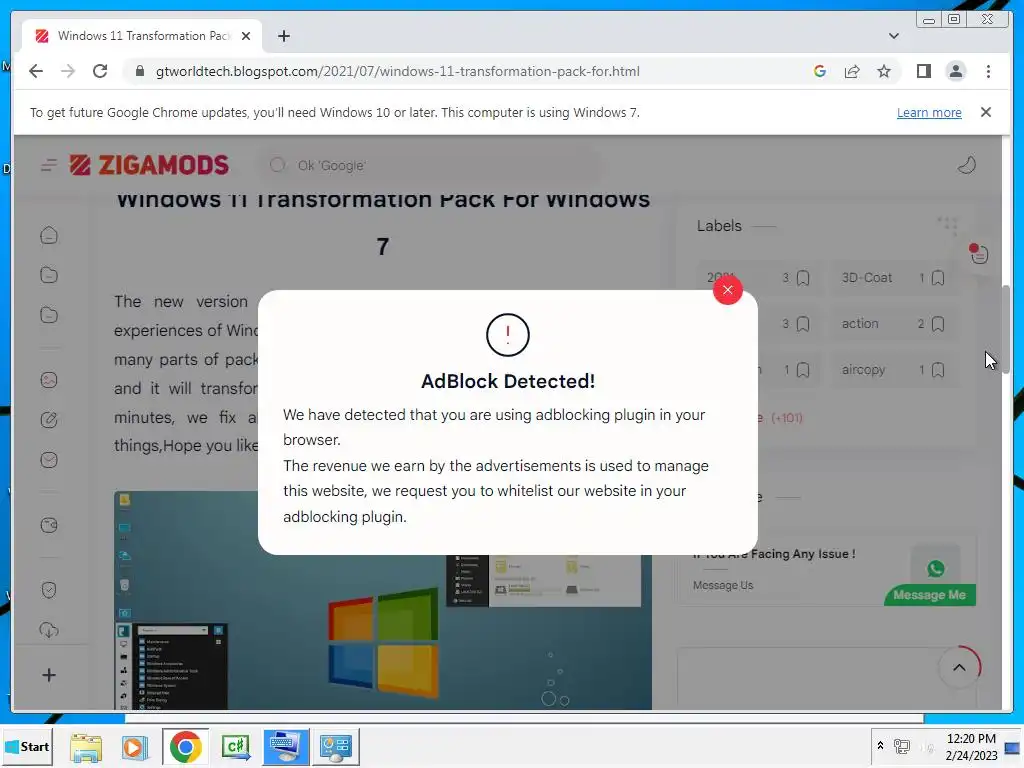The height and width of the screenshot is (768, 1024).
Task: Toggle bookmark icon next to 3D-Coat
Action: (x=938, y=278)
